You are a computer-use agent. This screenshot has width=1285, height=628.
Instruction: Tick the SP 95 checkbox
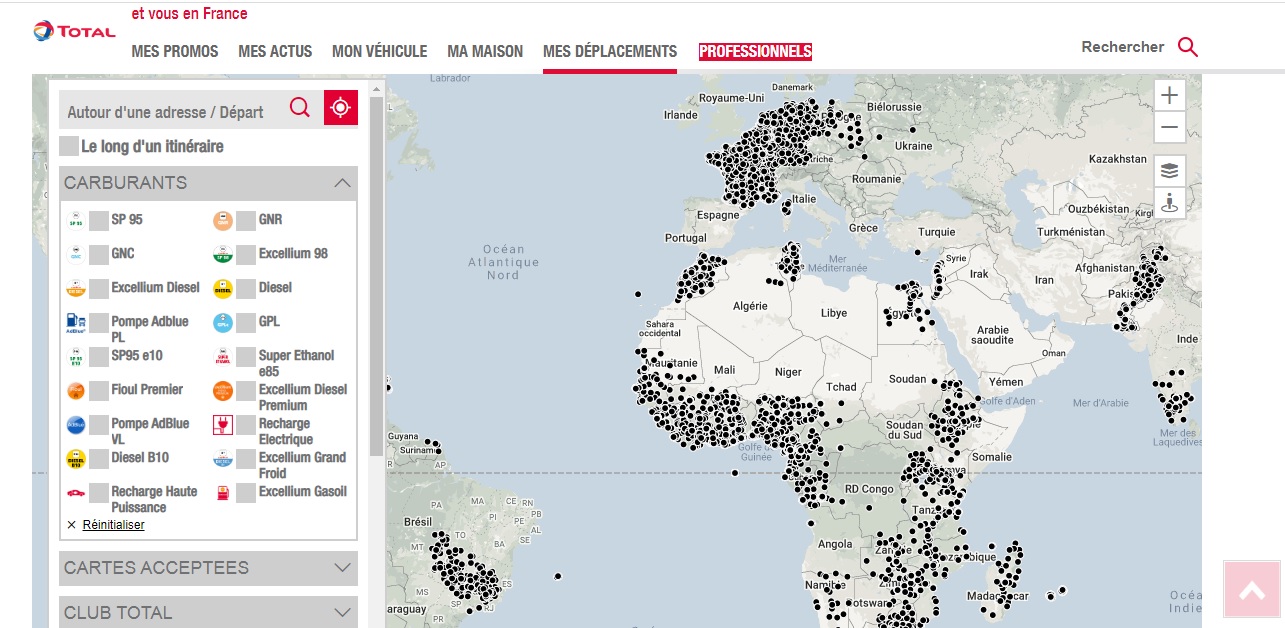[99, 220]
